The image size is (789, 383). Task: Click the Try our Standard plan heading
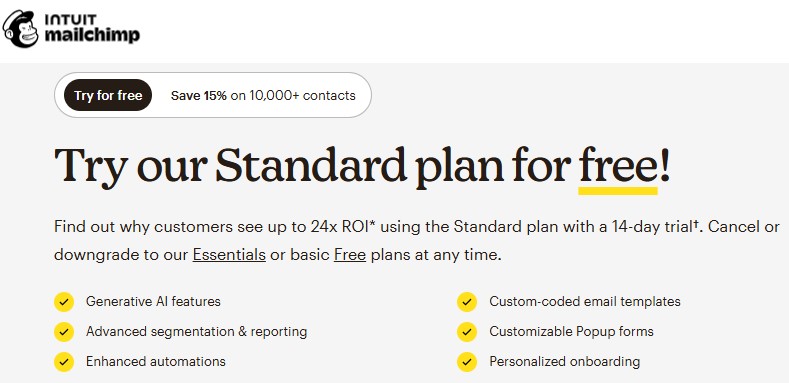(x=362, y=167)
